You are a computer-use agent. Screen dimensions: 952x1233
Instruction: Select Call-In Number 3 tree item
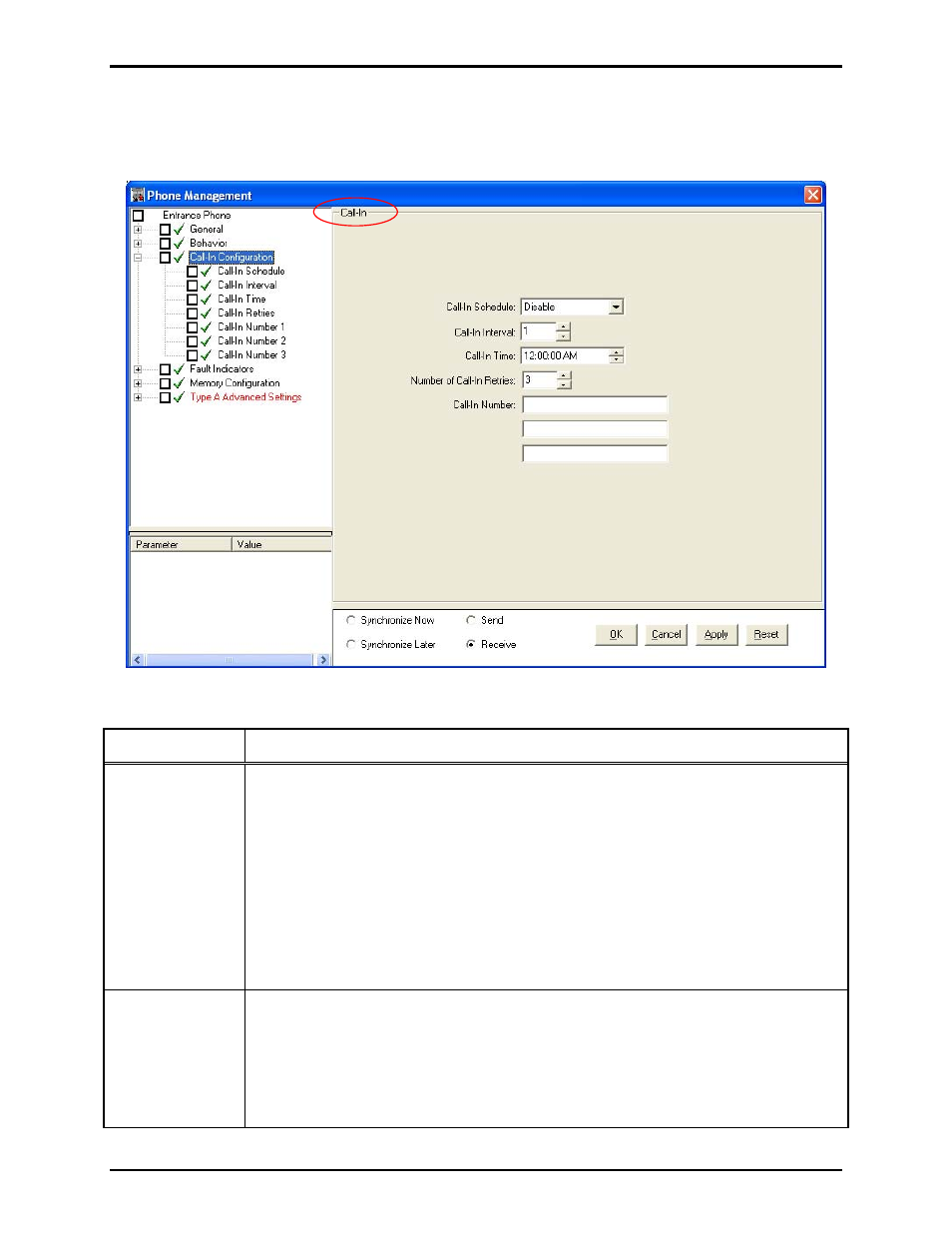pyautogui.click(x=252, y=355)
